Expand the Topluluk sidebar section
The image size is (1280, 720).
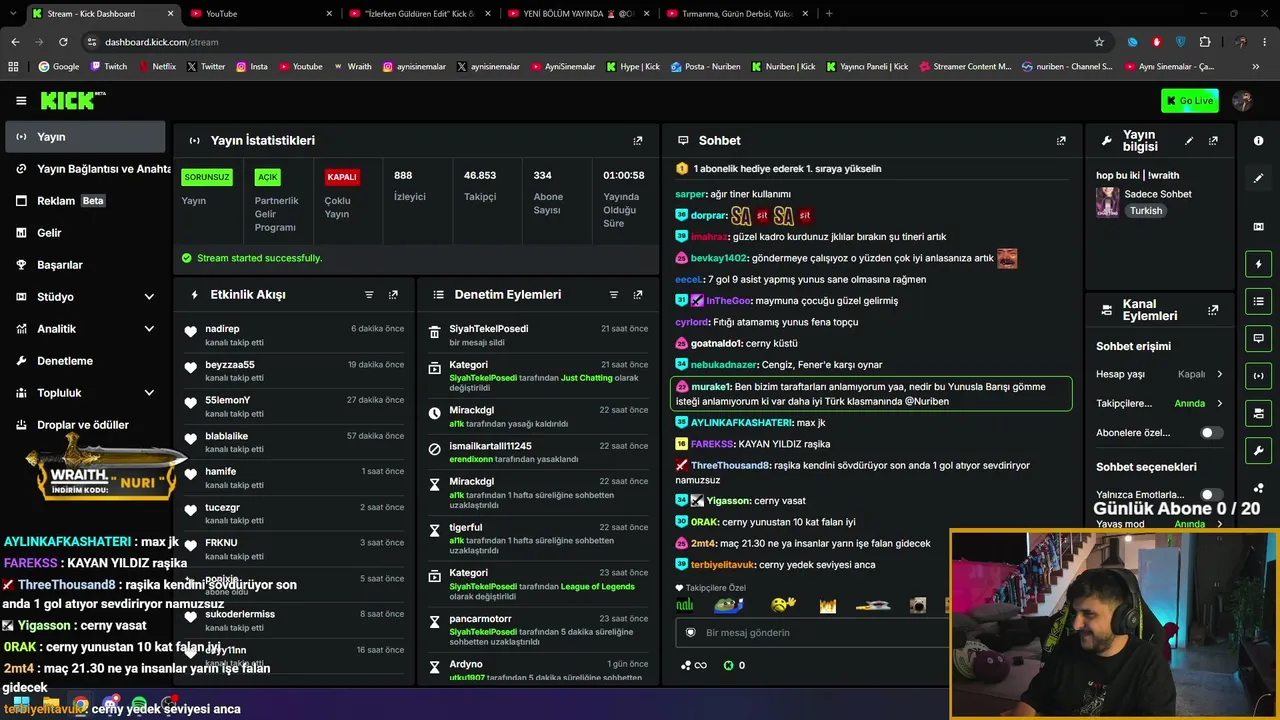pos(149,393)
